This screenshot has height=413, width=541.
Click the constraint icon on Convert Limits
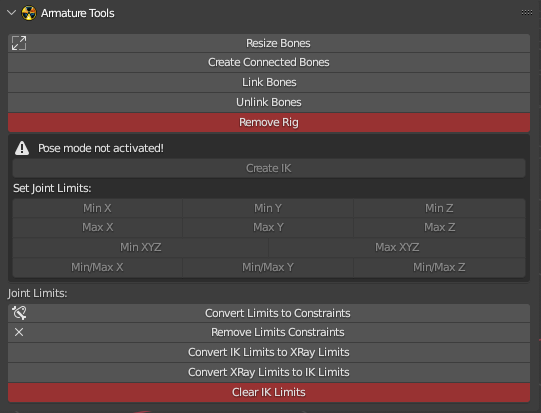[x=19, y=313]
